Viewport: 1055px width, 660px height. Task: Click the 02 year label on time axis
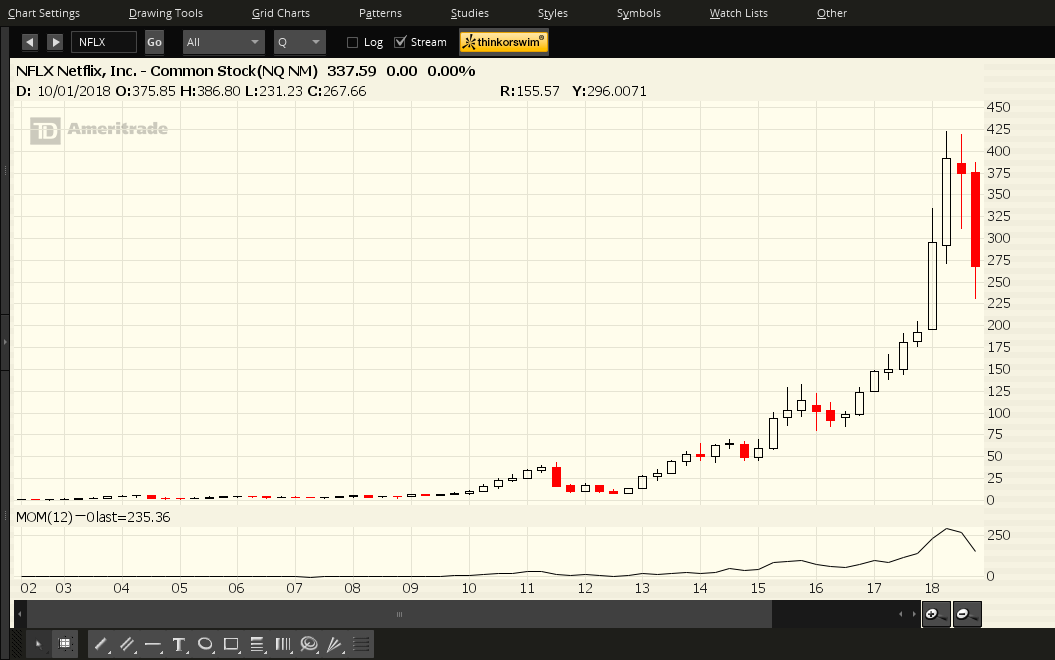point(28,589)
